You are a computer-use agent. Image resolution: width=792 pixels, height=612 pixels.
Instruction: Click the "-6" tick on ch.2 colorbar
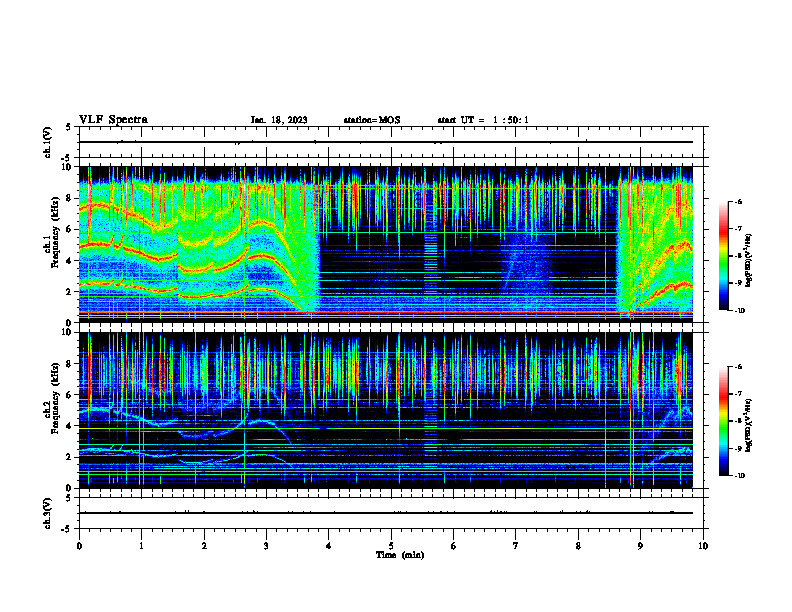[739, 367]
